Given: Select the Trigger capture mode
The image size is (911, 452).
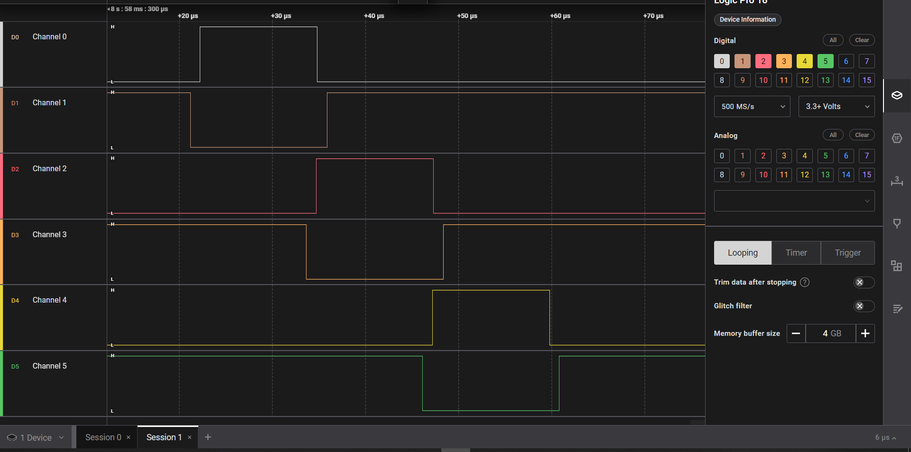Looking at the screenshot, I should 848,253.
